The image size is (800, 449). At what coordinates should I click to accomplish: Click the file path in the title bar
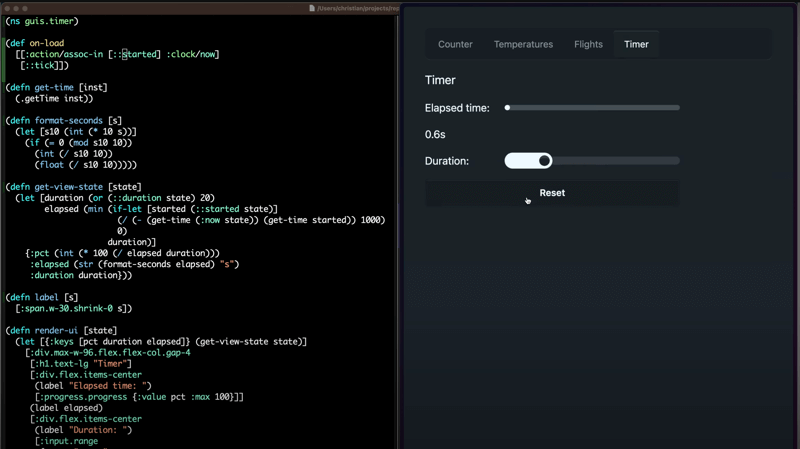(358, 8)
